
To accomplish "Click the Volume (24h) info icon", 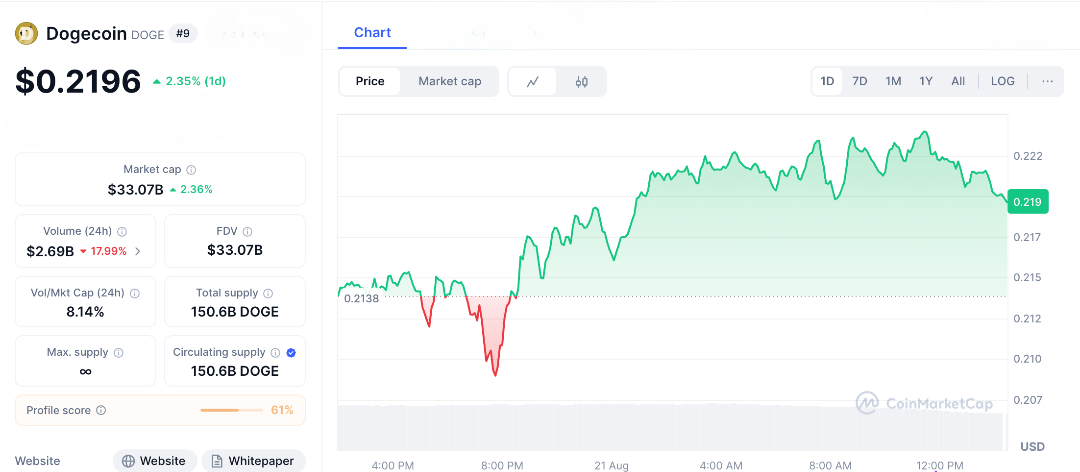I will click(x=123, y=231).
